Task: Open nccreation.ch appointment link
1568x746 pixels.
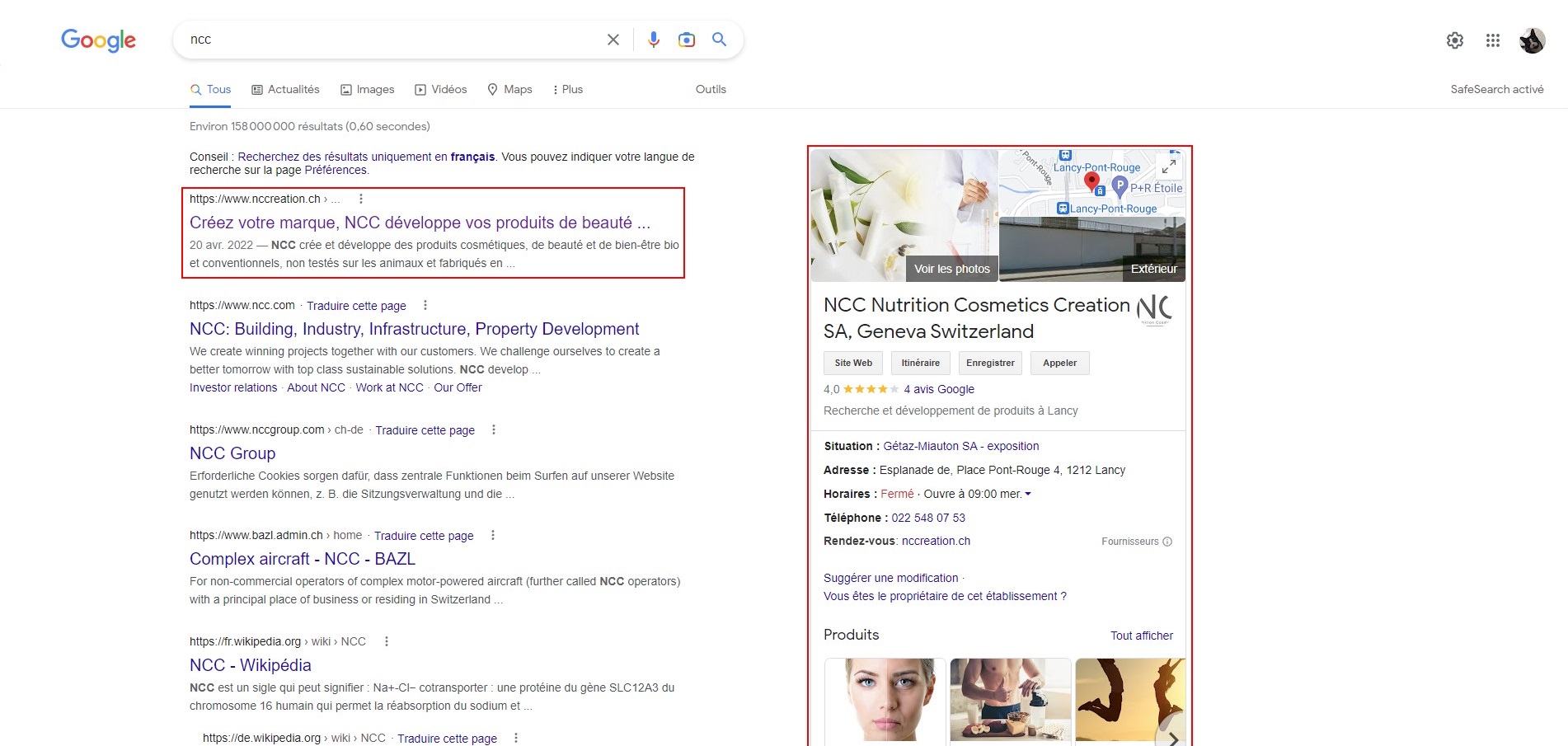Action: tap(936, 541)
